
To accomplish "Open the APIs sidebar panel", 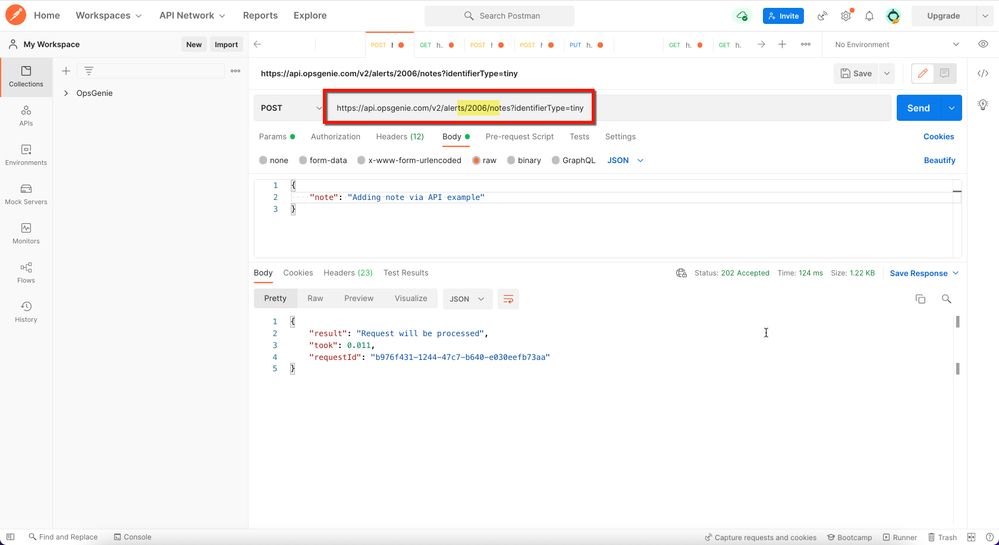I will pos(26,115).
